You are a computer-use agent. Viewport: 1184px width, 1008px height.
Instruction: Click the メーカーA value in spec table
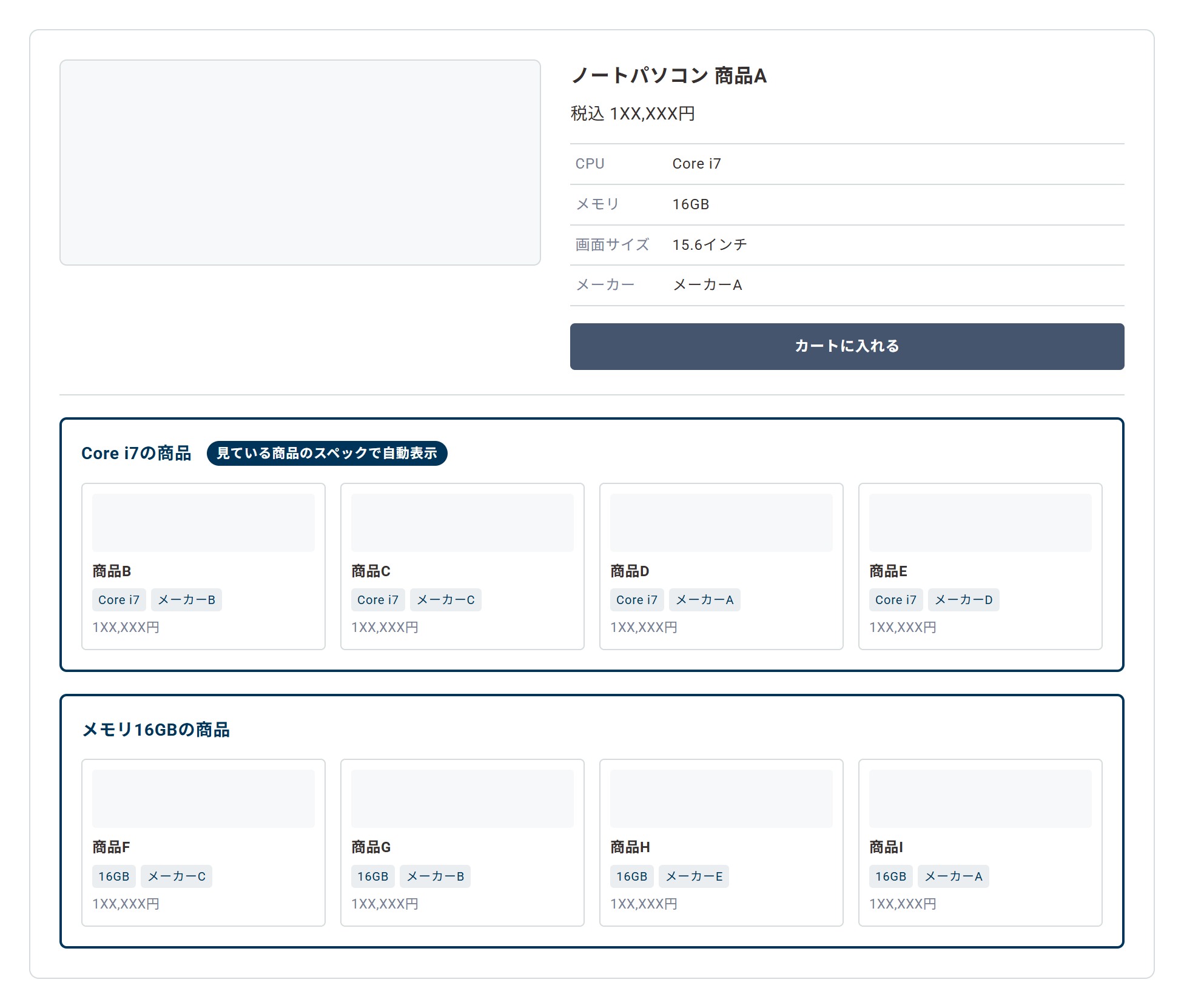[707, 285]
